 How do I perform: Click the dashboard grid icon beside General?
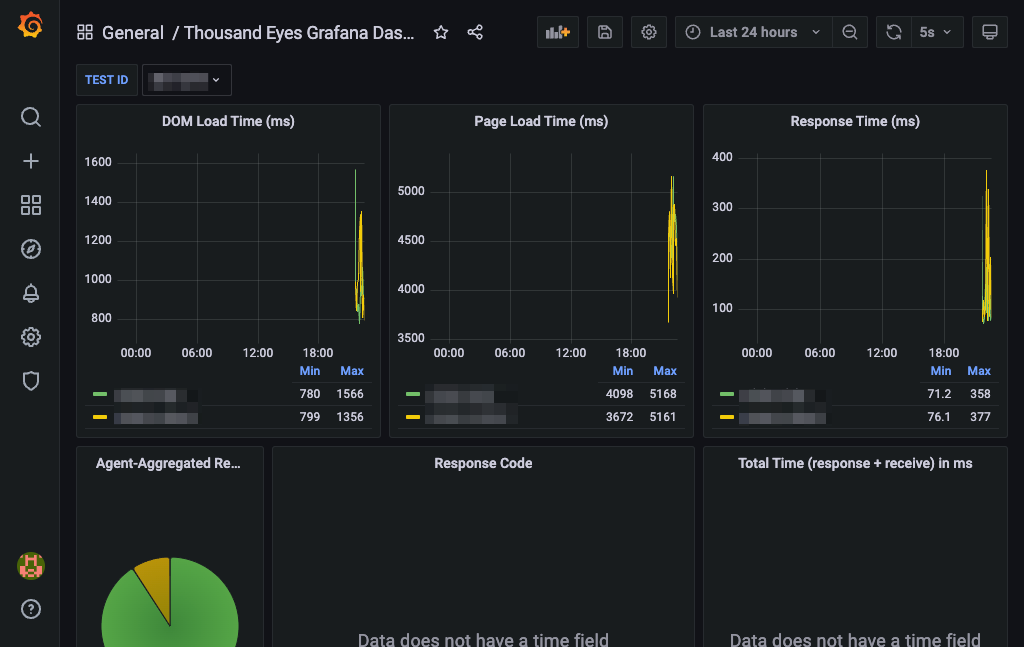85,32
